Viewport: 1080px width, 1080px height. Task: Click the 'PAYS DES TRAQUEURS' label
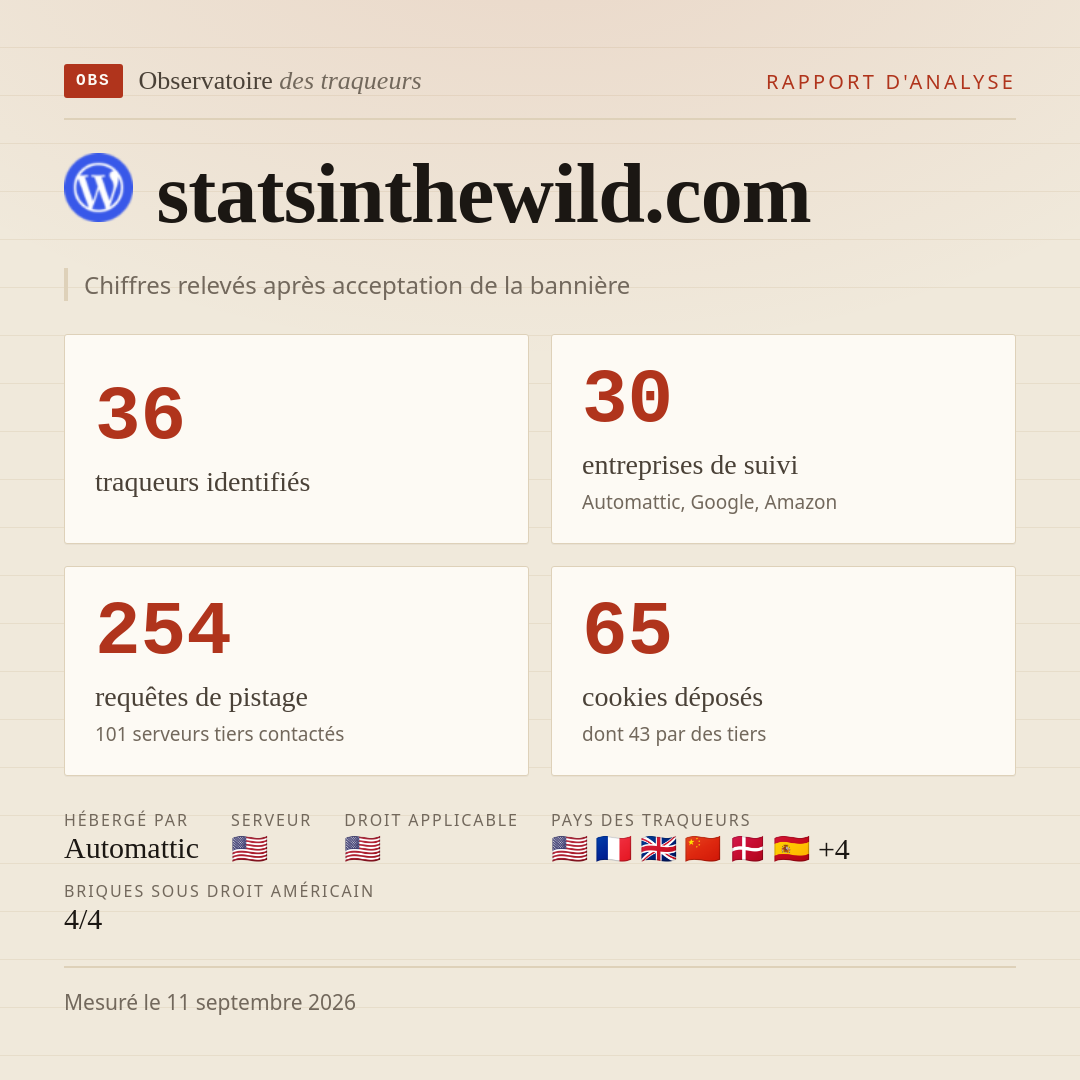pos(651,820)
